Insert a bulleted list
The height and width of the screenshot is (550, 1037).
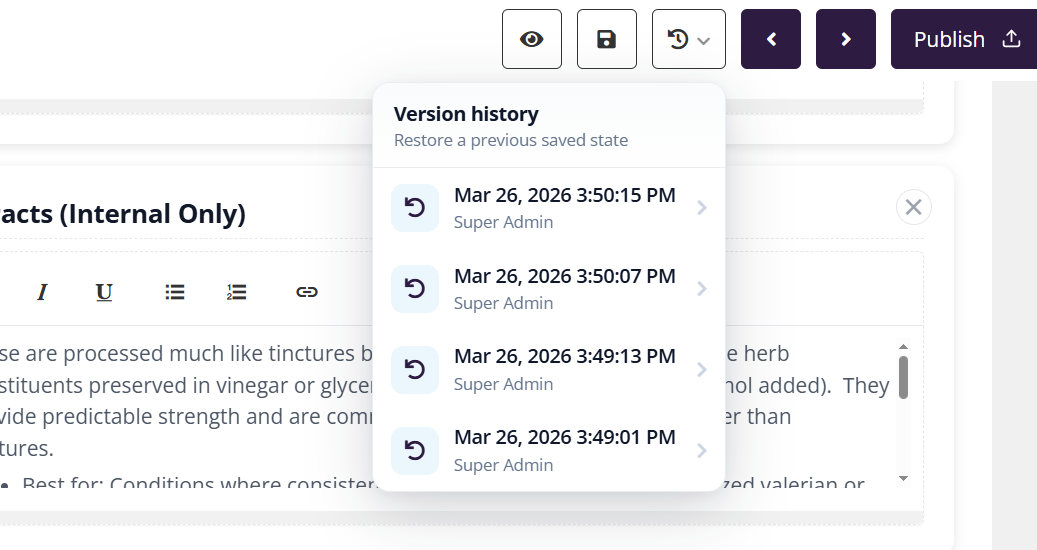175,292
